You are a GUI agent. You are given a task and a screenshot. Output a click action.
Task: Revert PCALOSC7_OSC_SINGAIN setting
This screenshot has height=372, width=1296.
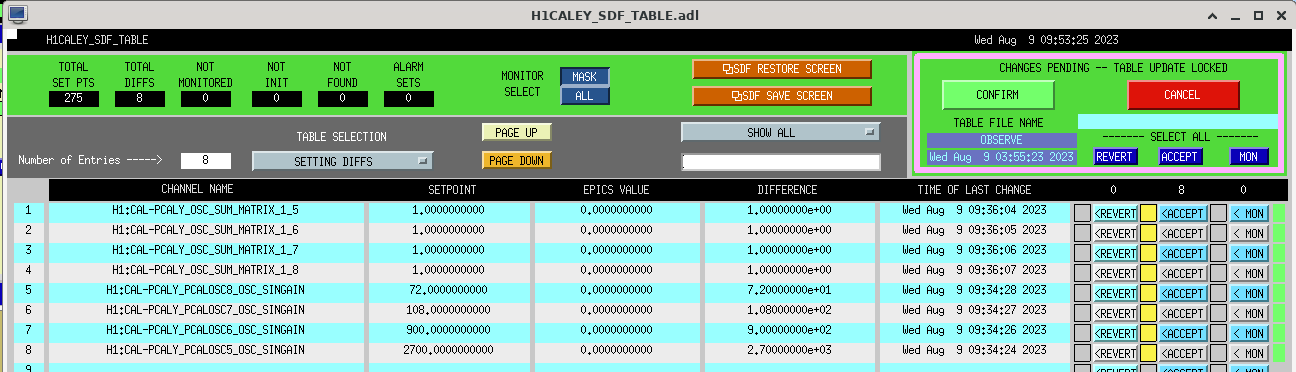(x=1115, y=312)
